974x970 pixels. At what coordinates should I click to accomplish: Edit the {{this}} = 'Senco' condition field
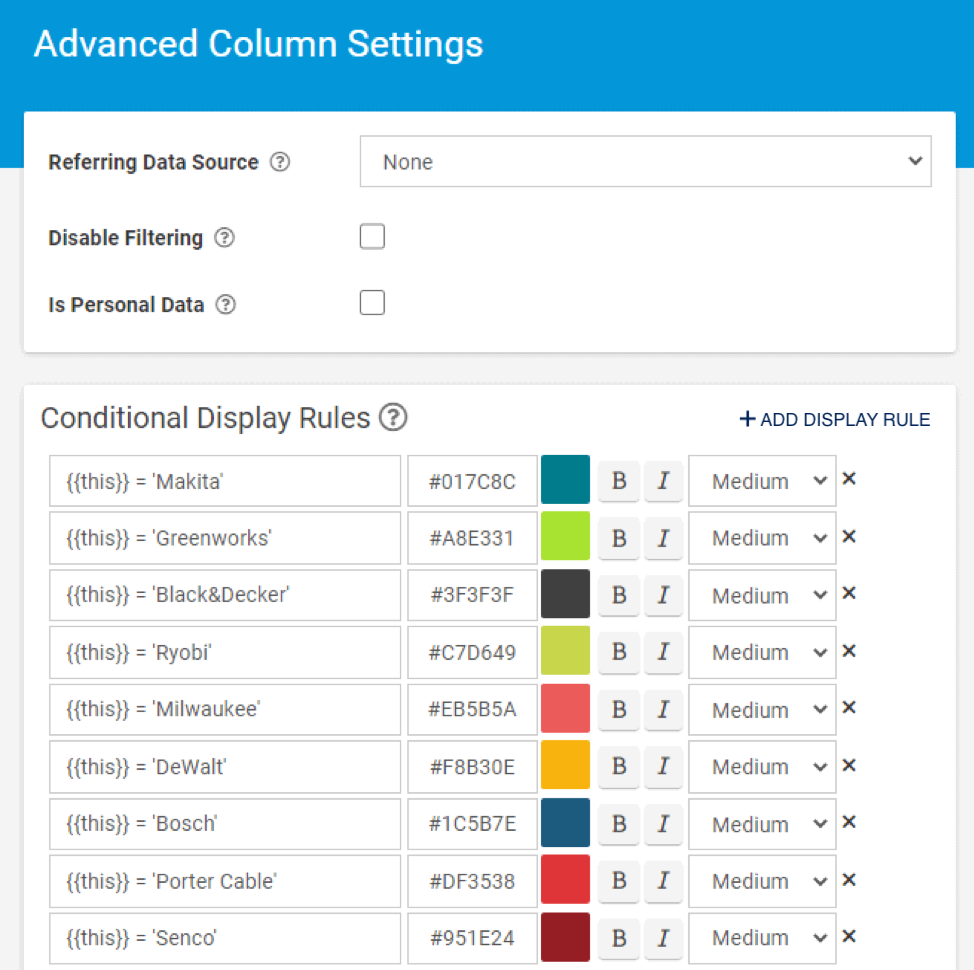click(x=225, y=938)
